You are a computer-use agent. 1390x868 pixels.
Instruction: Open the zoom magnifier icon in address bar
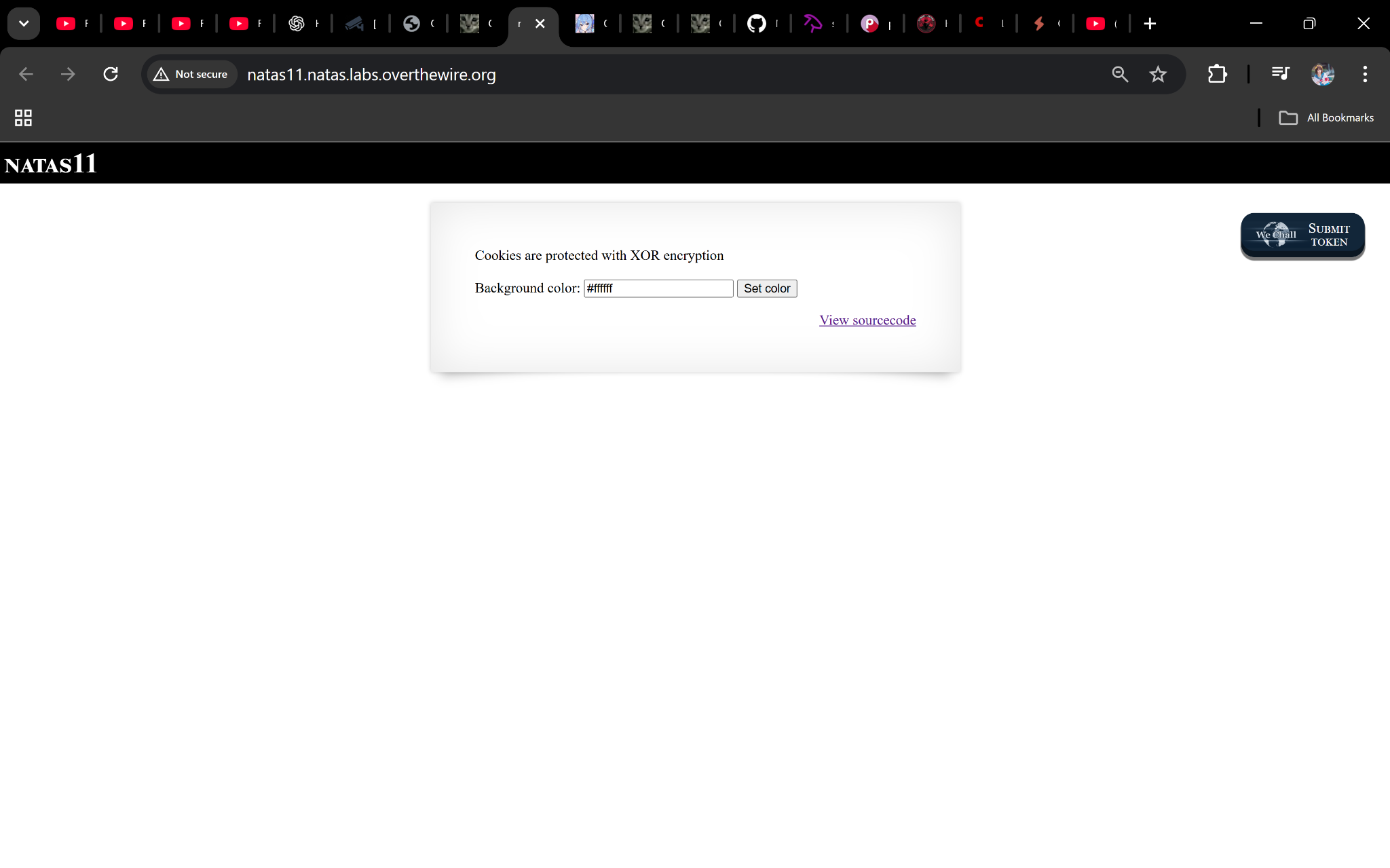[1120, 74]
